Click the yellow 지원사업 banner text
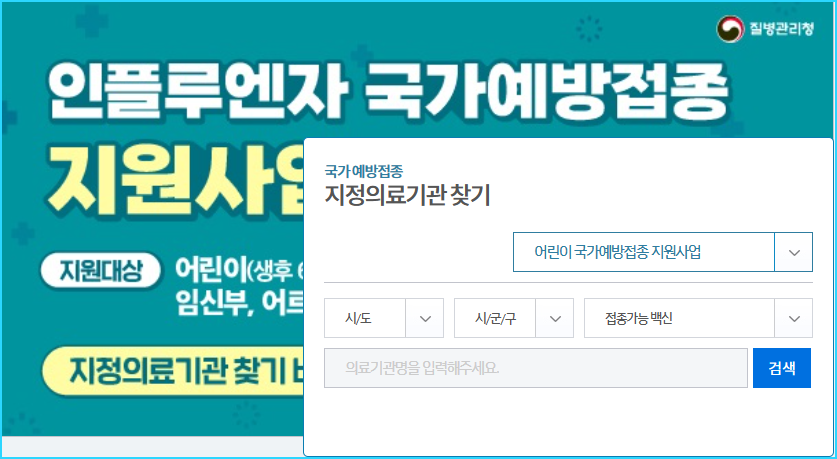 click(x=176, y=181)
